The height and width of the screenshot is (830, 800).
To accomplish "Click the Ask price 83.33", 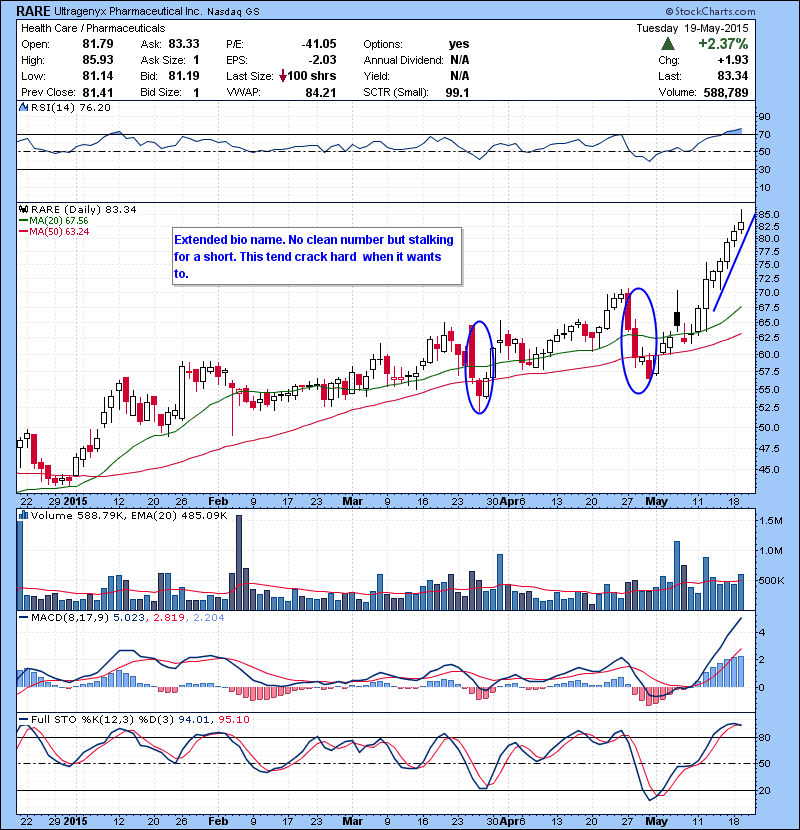I will click(x=184, y=44).
